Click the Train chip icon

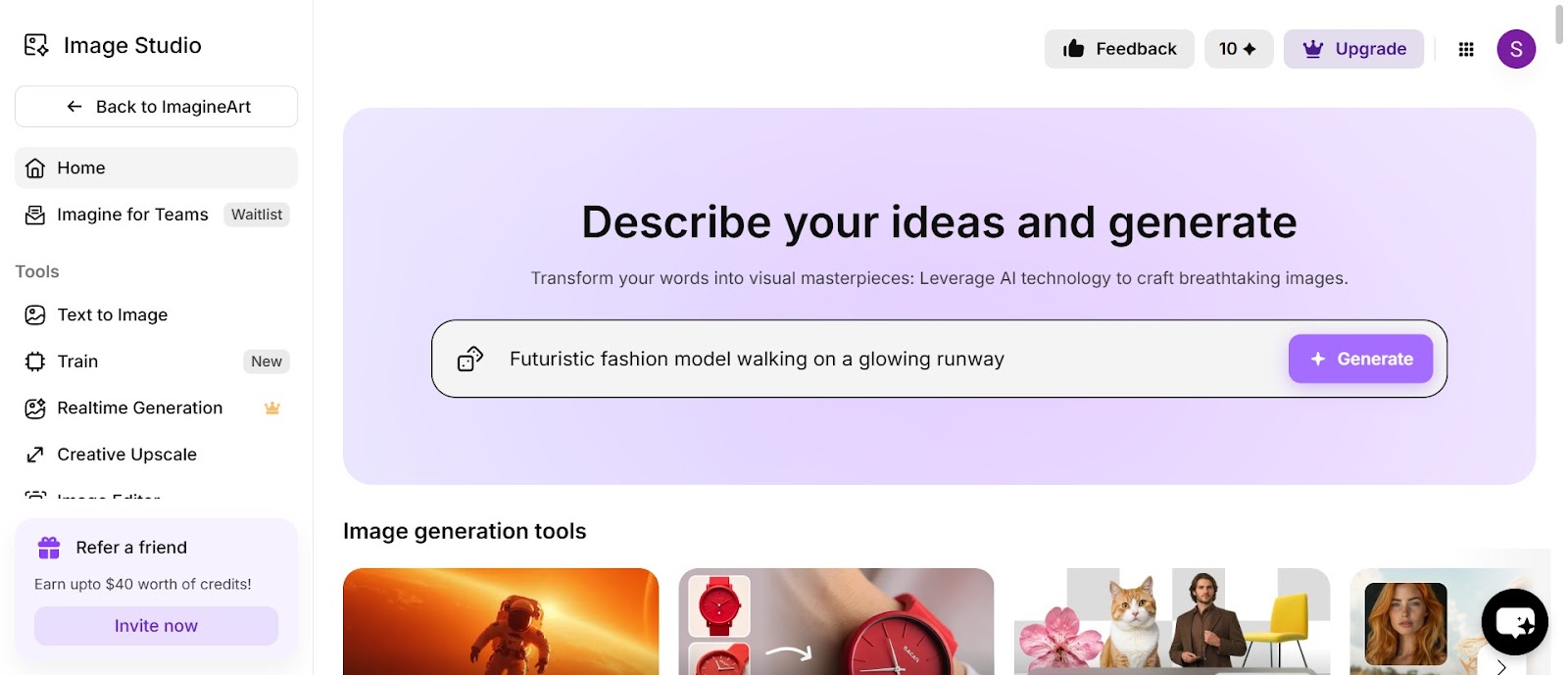[x=35, y=362]
